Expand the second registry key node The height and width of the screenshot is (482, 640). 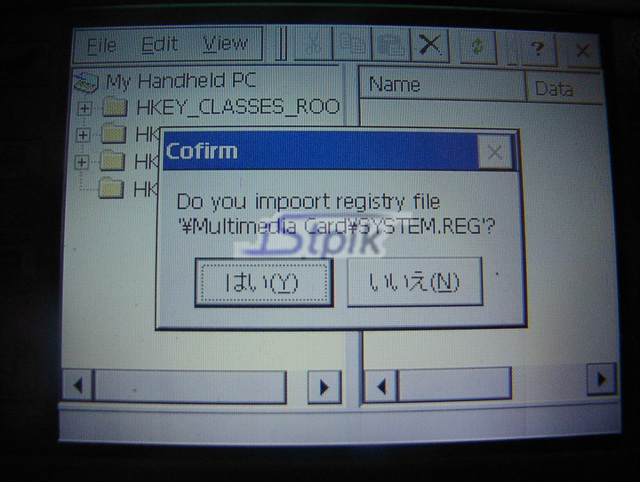pos(83,134)
